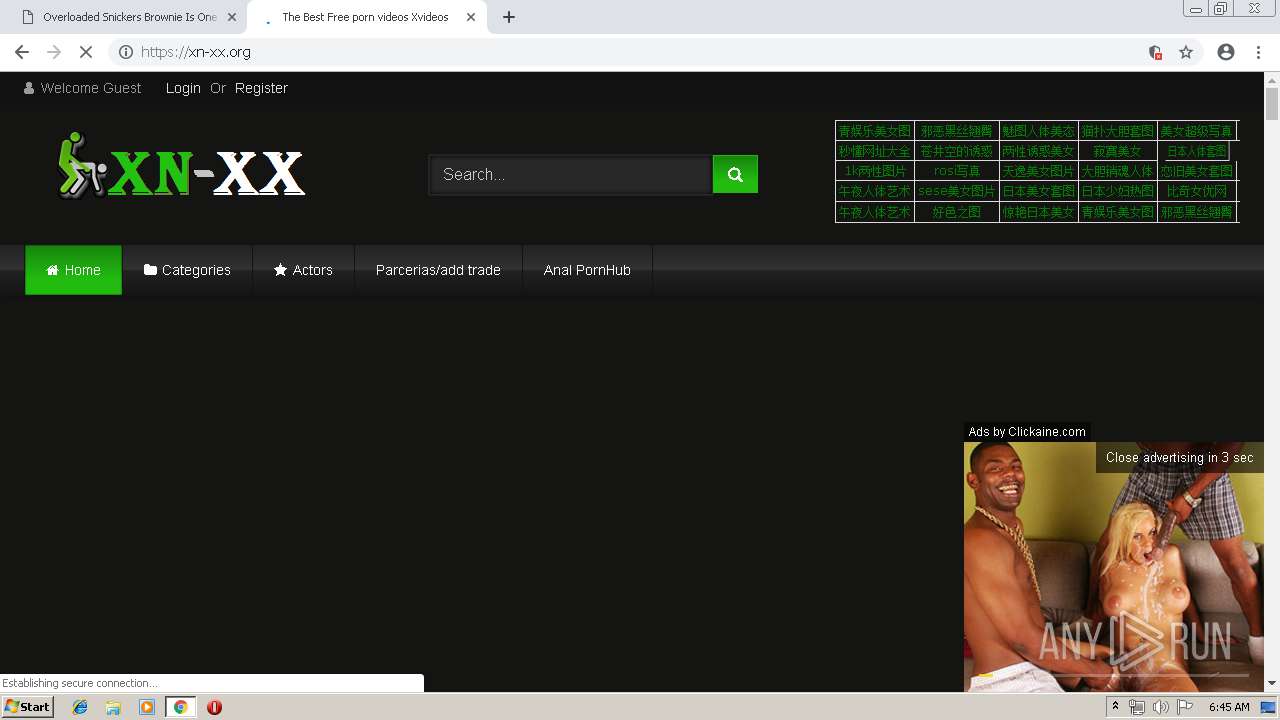Screen dimensions: 1280x720
Task: Click the XN-XX site logo
Action: click(181, 166)
